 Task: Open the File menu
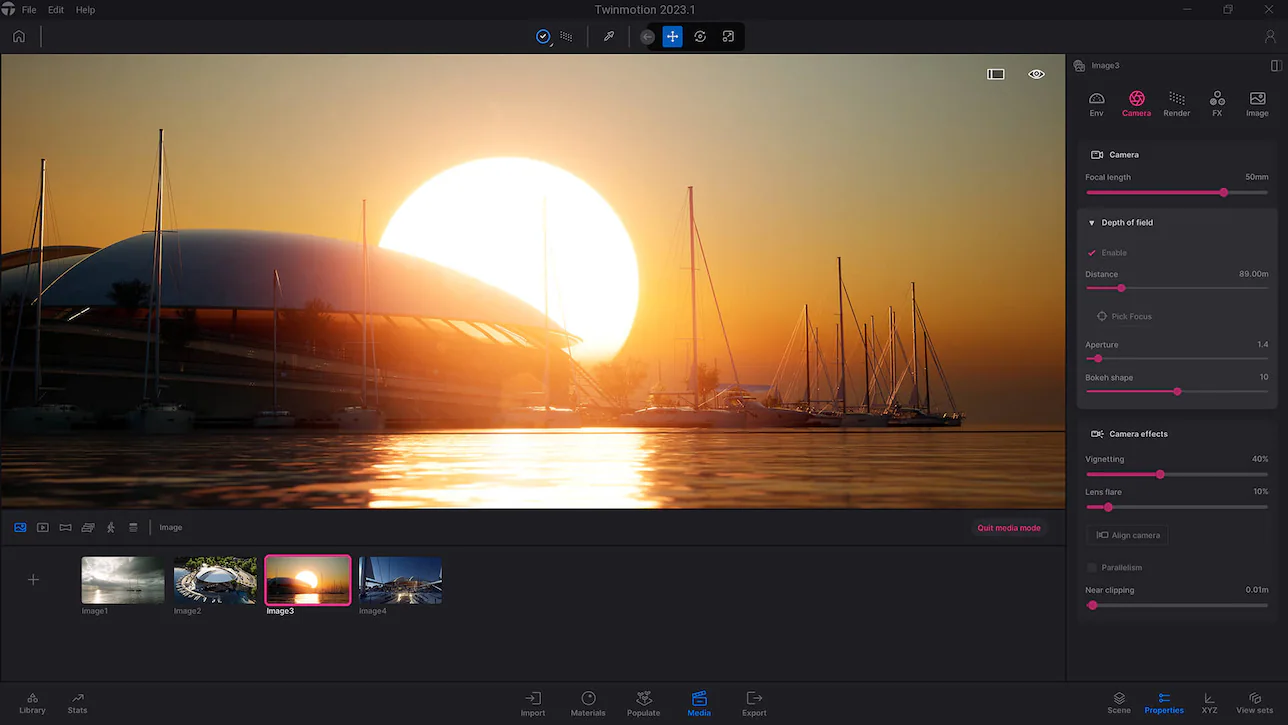tap(27, 9)
